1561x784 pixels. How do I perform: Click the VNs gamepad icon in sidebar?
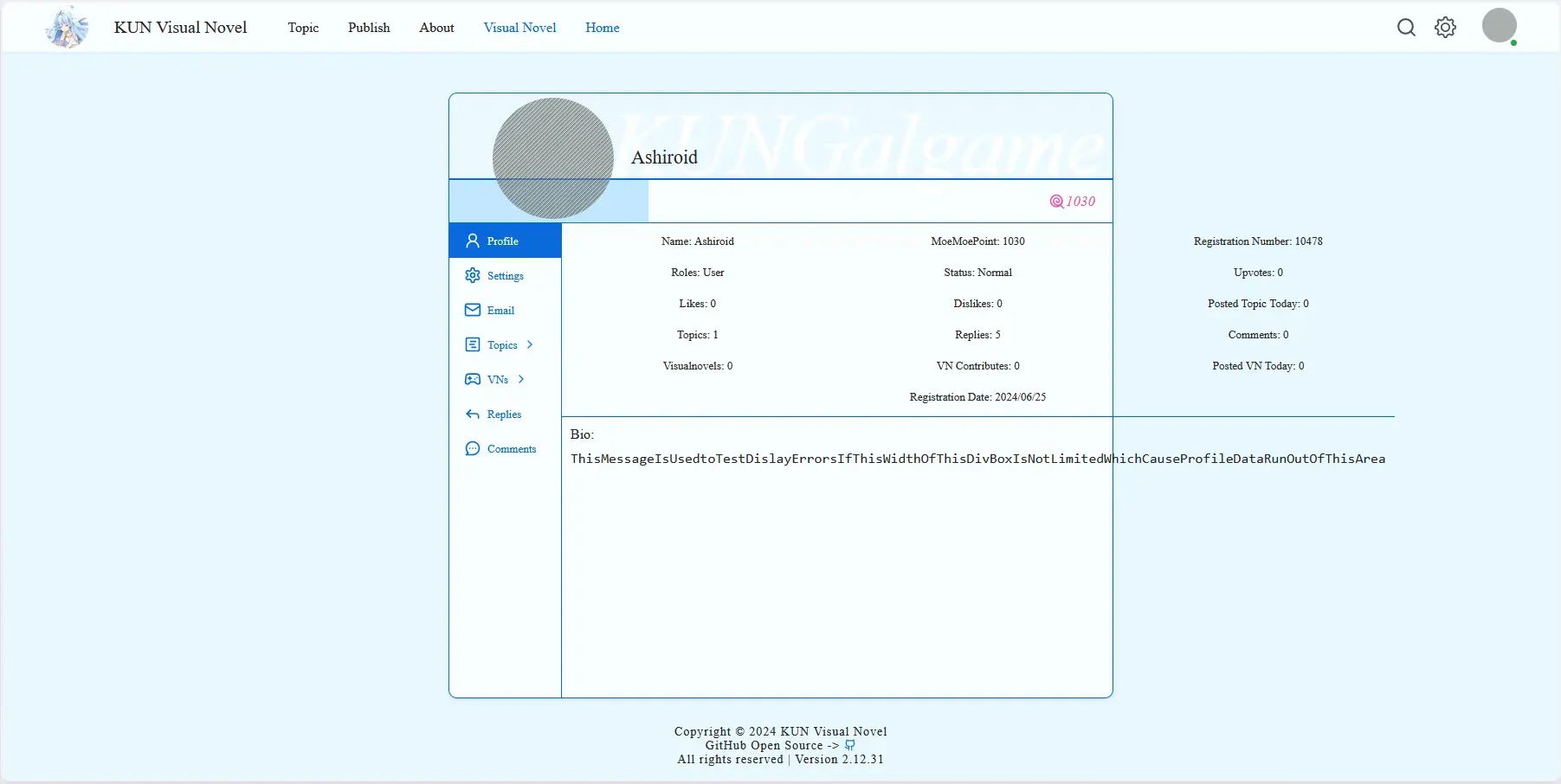coord(473,379)
